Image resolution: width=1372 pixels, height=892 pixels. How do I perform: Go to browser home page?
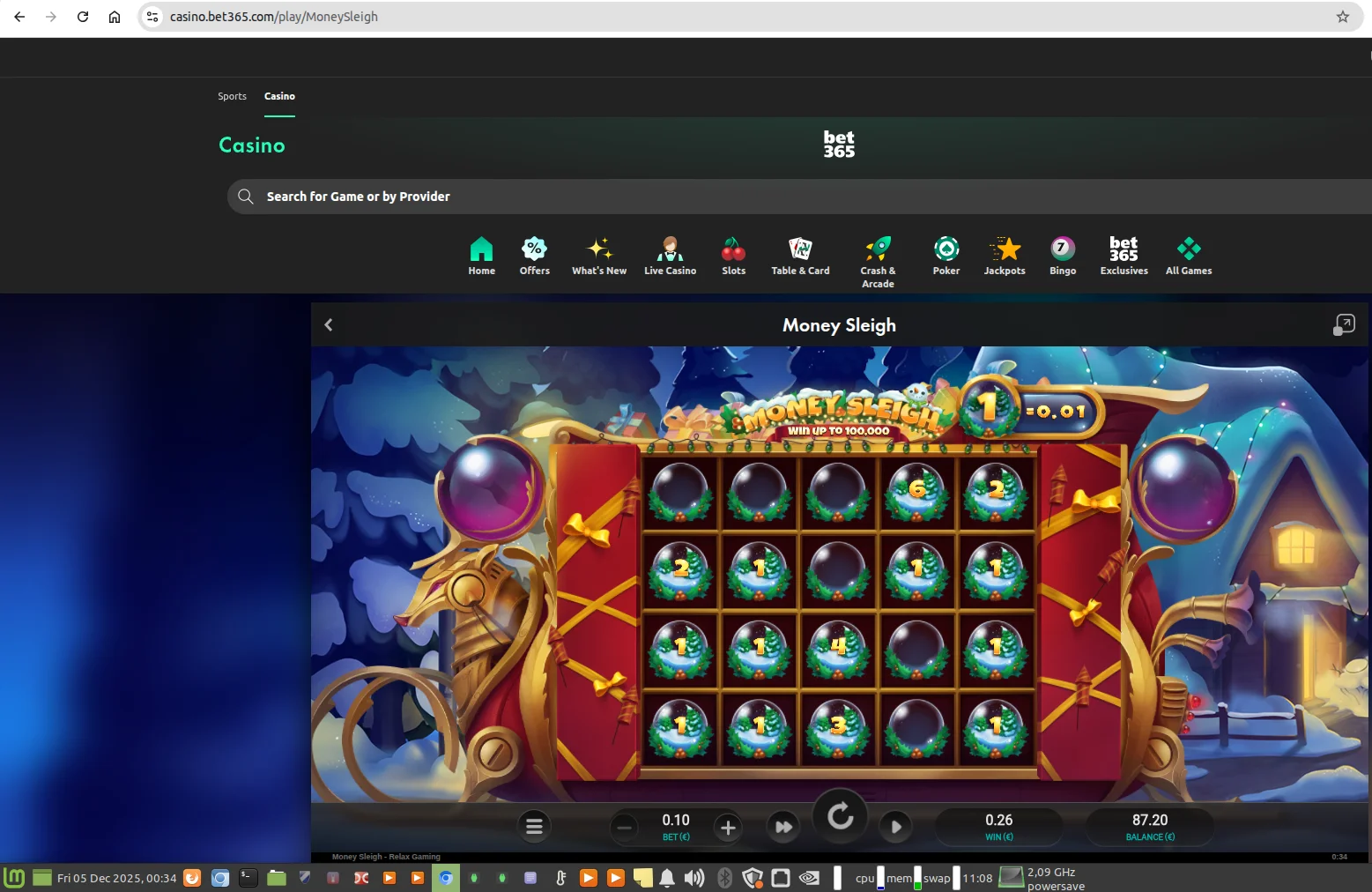tap(115, 17)
